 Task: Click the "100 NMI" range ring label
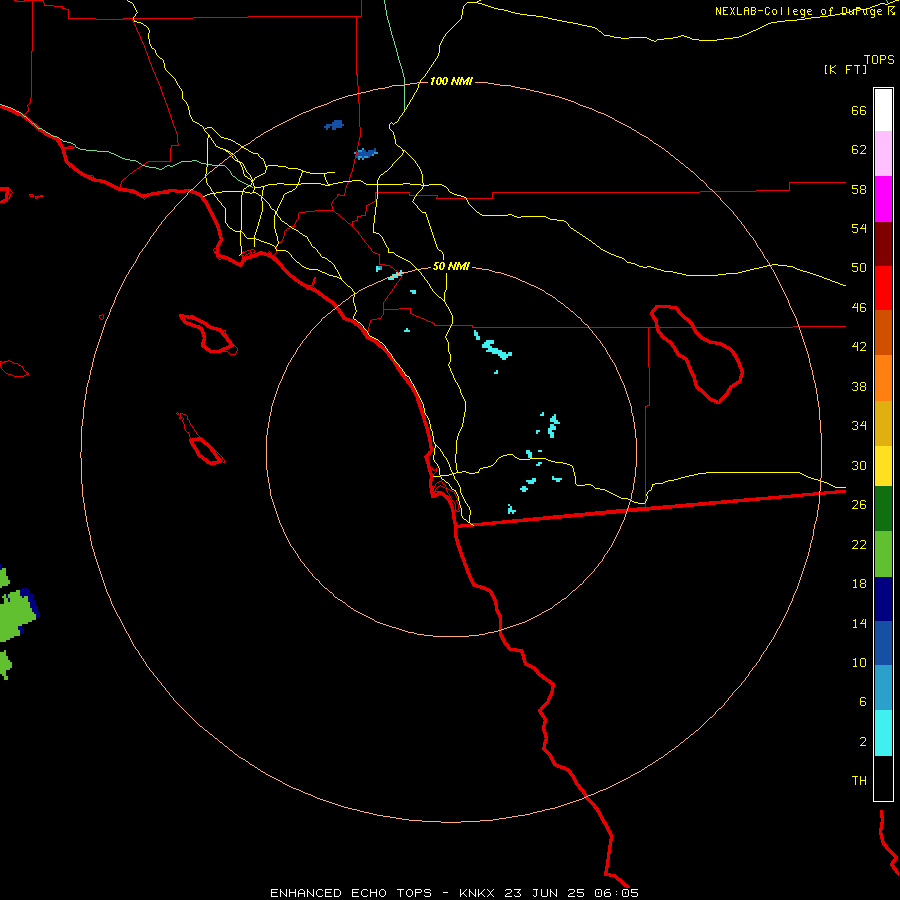(451, 82)
